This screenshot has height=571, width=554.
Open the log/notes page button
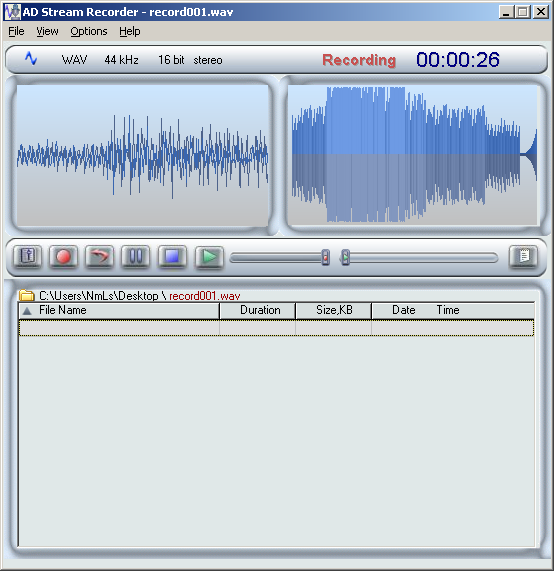click(523, 257)
